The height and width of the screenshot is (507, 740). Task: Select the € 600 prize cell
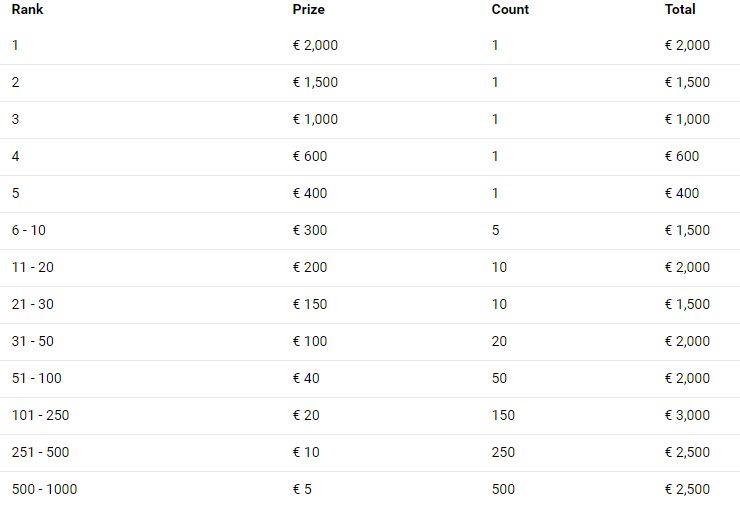pos(310,156)
